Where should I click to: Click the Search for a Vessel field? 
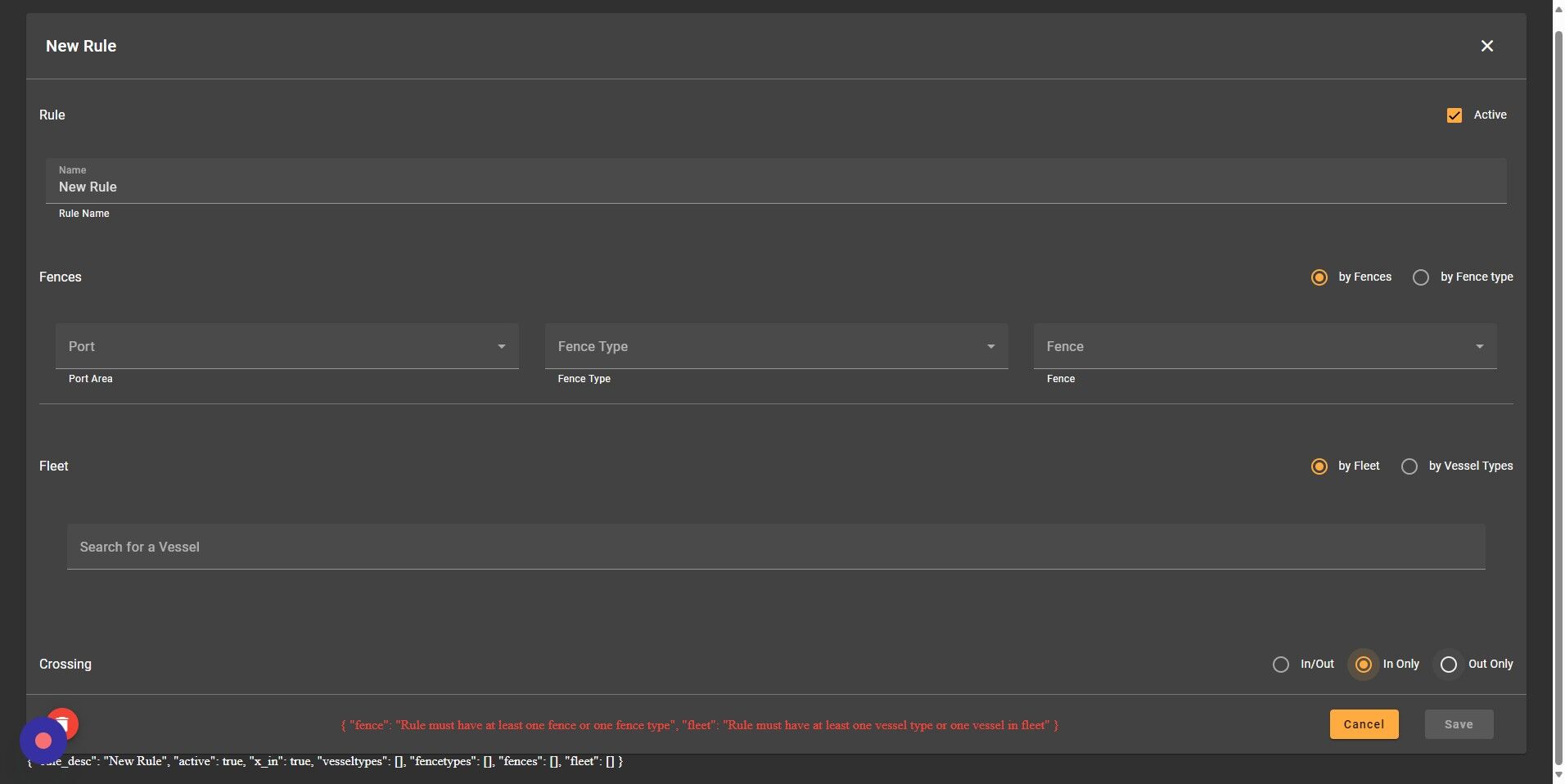(776, 547)
